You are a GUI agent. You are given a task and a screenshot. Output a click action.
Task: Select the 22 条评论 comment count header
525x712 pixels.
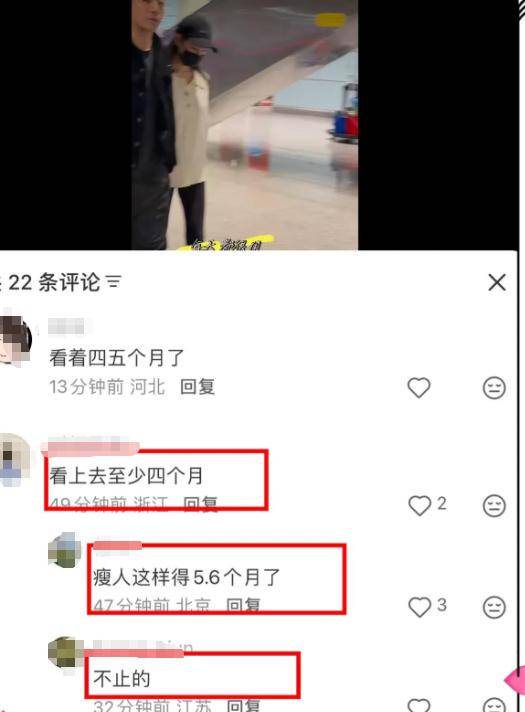tap(54, 282)
